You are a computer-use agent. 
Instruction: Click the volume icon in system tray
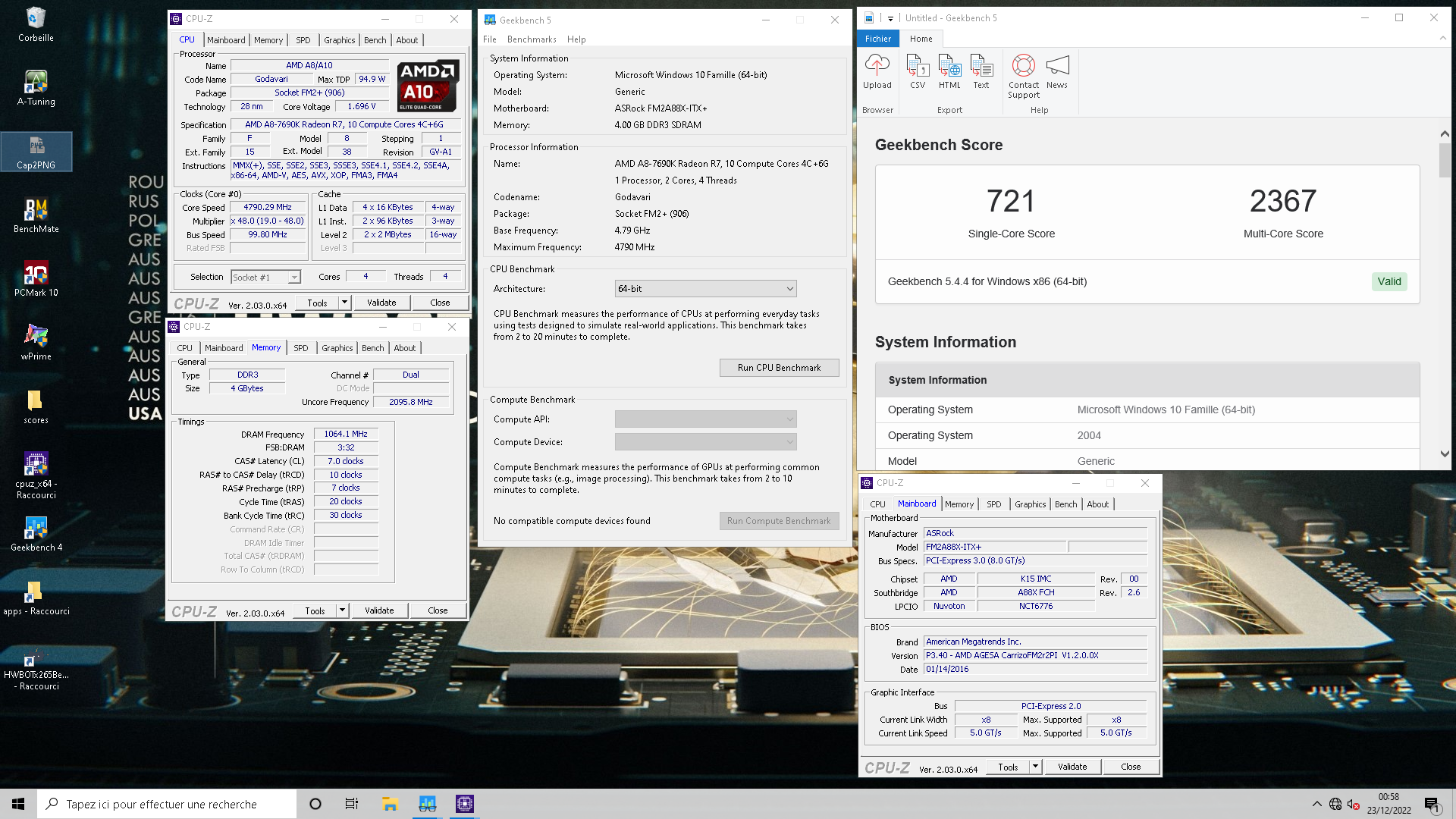pyautogui.click(x=1354, y=804)
